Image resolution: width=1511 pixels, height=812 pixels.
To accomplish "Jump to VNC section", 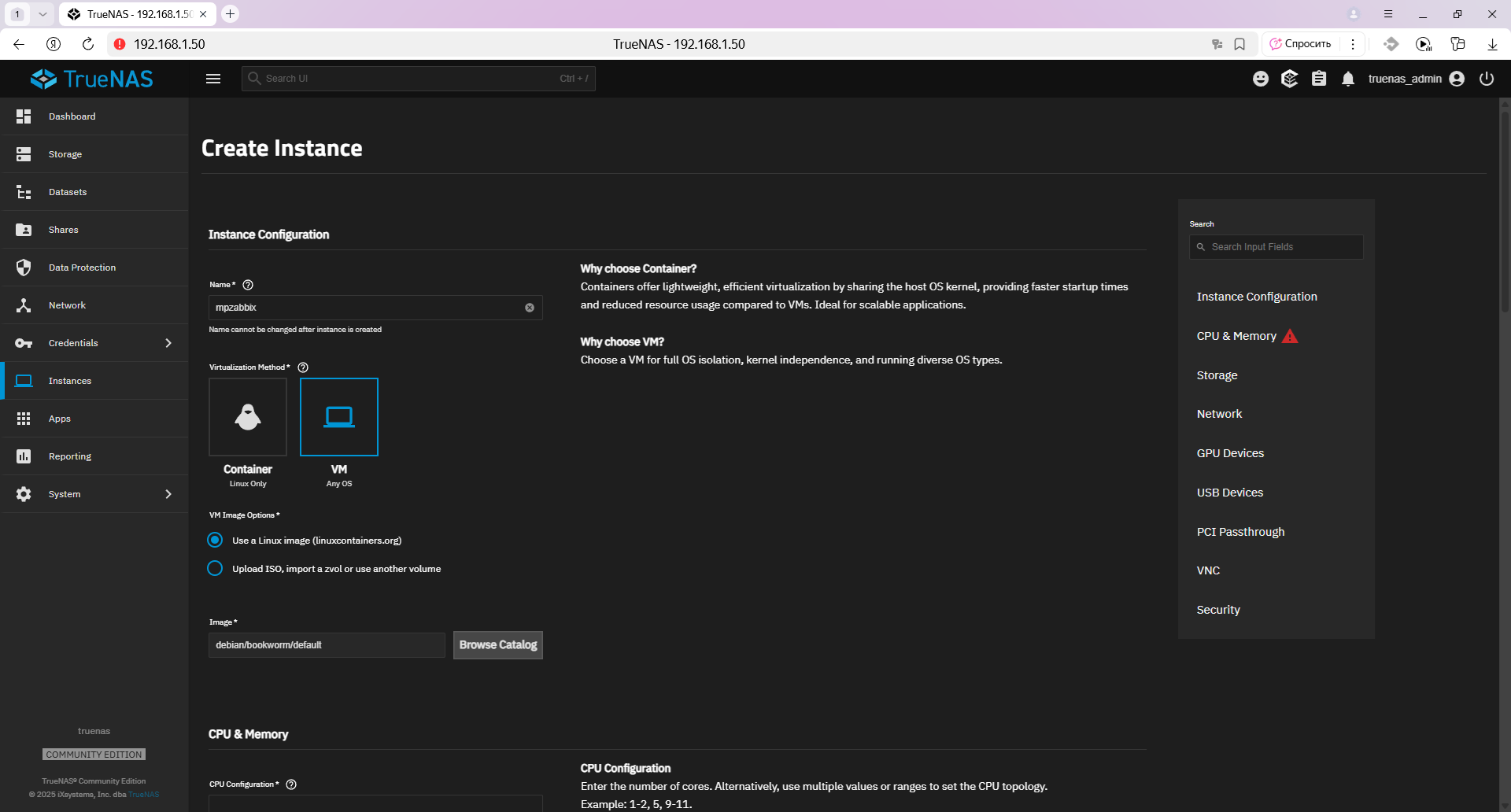I will [1208, 570].
